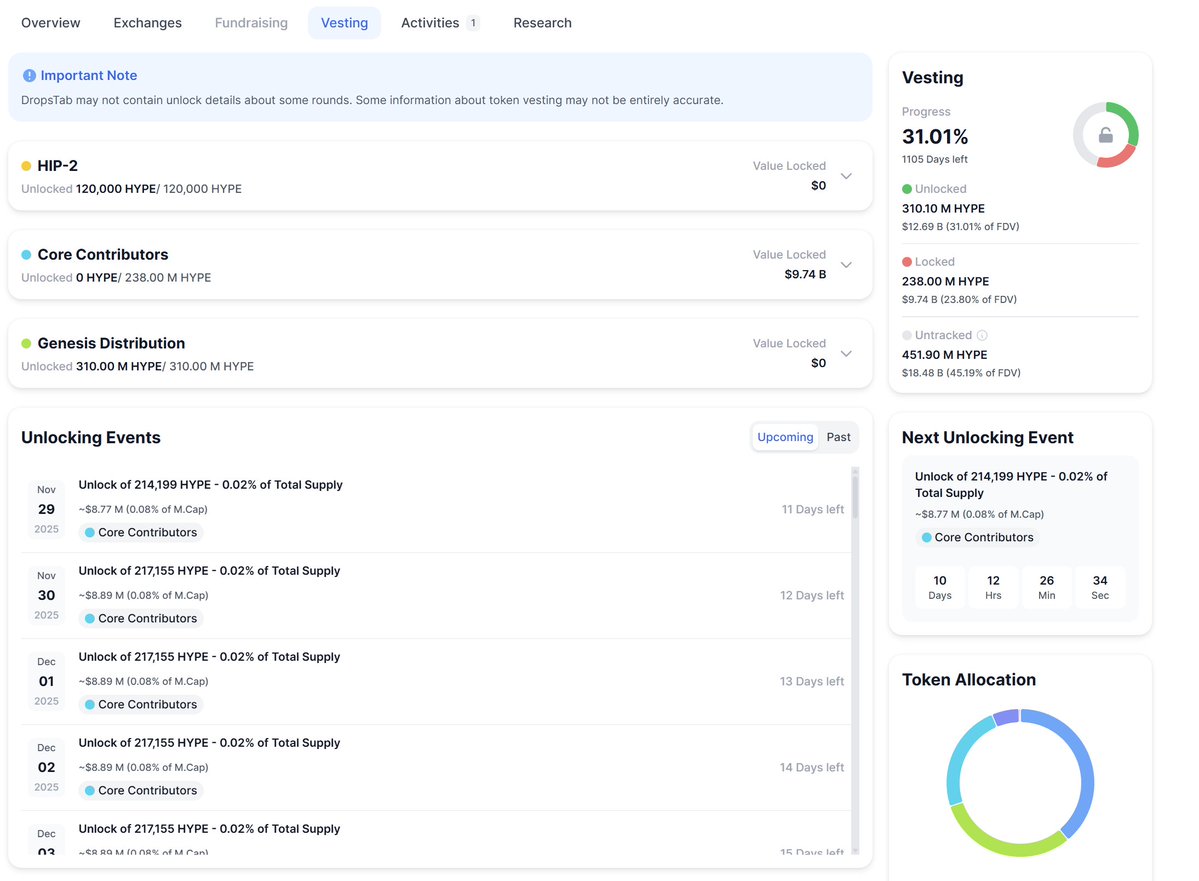
Task: Click the lock icon in vesting progress ring
Action: [1106, 135]
